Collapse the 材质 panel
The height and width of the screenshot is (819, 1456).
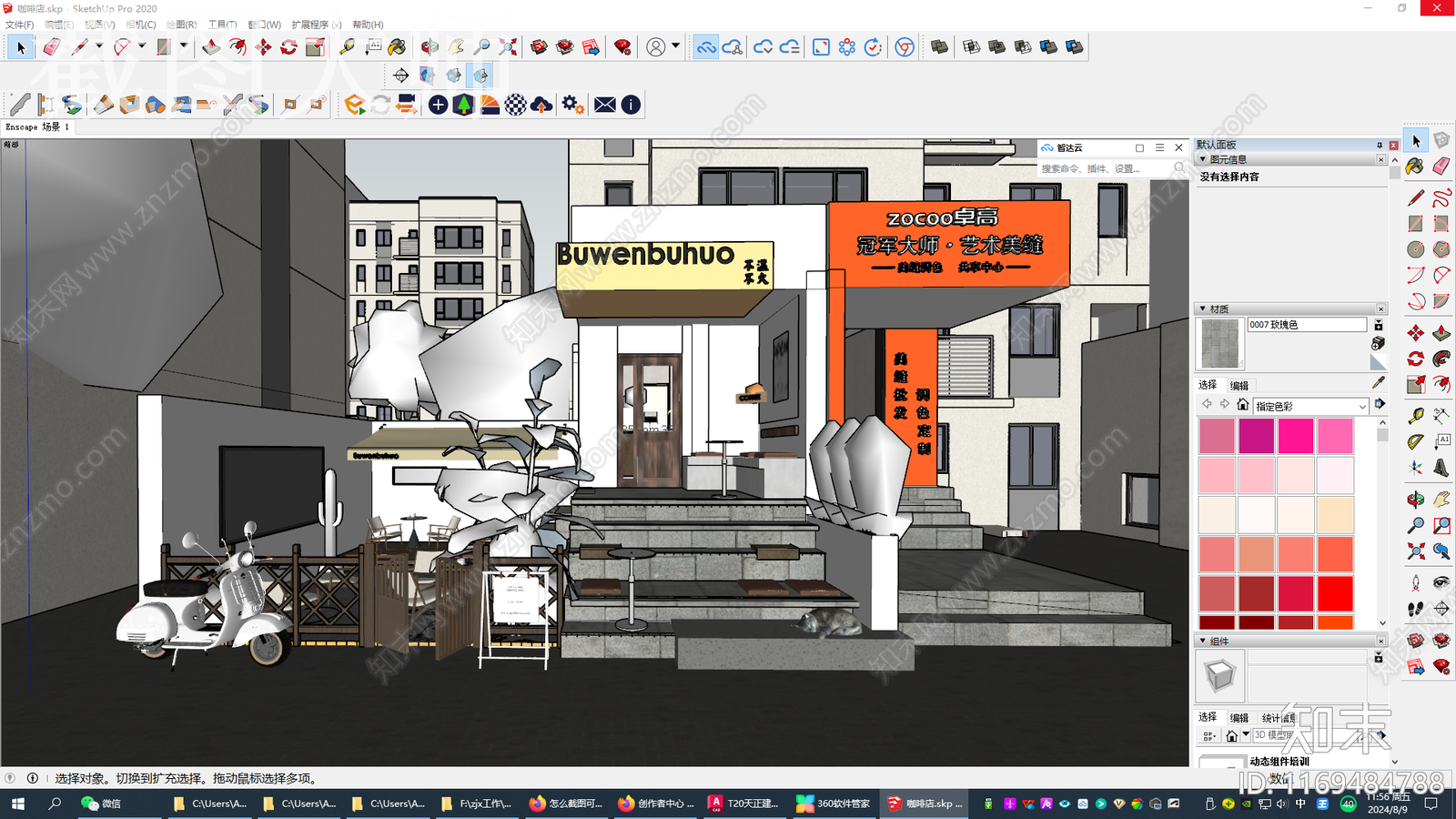(x=1203, y=309)
